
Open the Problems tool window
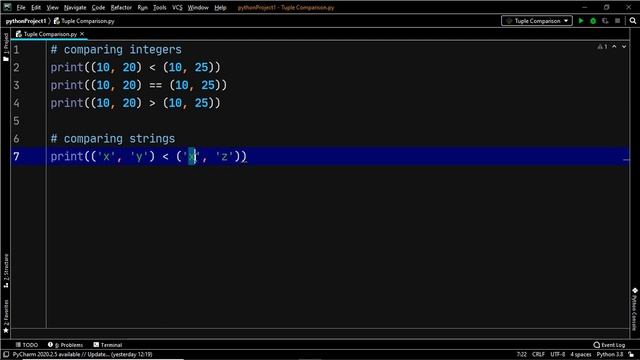coord(65,345)
